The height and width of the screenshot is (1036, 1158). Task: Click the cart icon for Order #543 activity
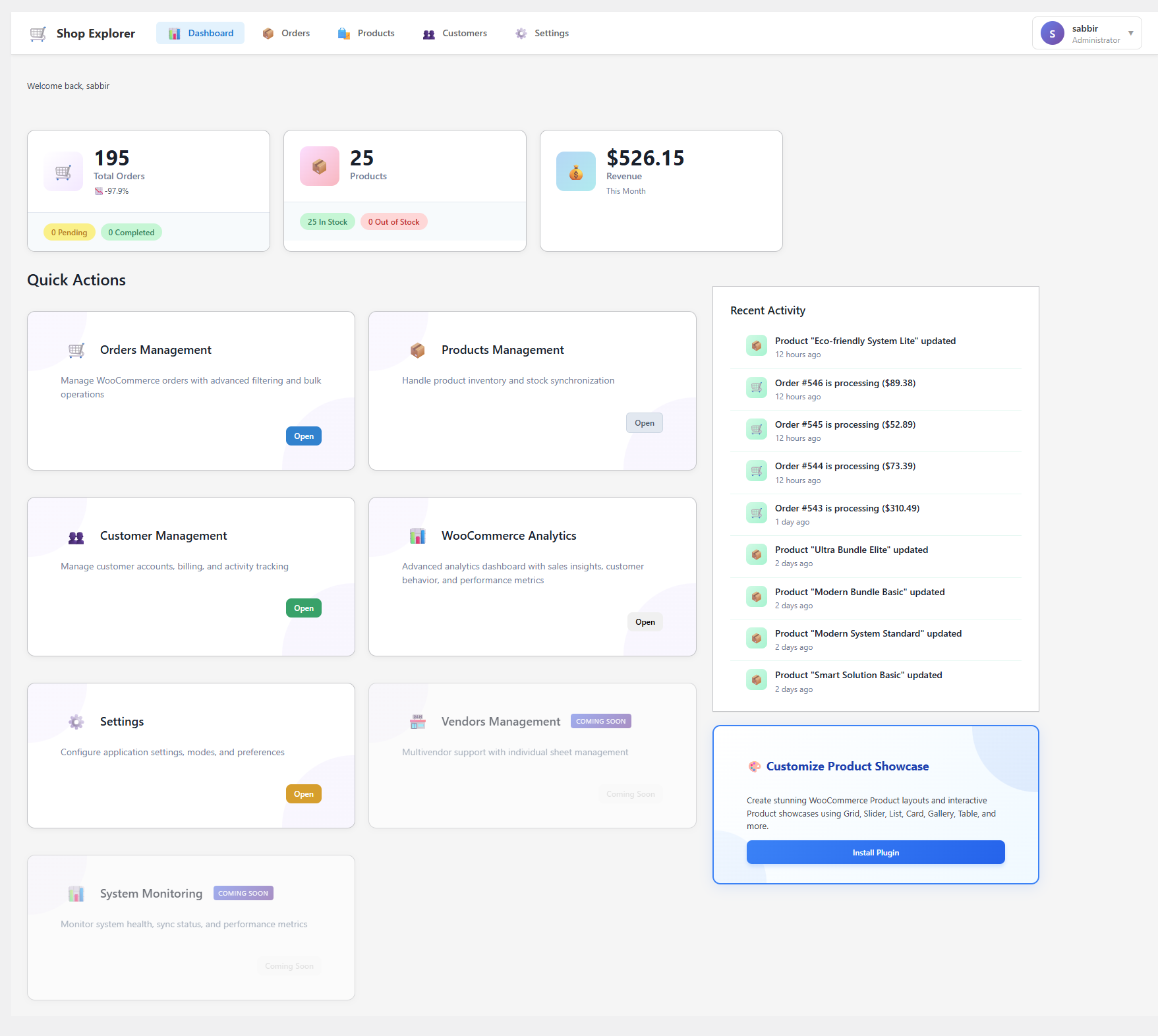(x=757, y=513)
